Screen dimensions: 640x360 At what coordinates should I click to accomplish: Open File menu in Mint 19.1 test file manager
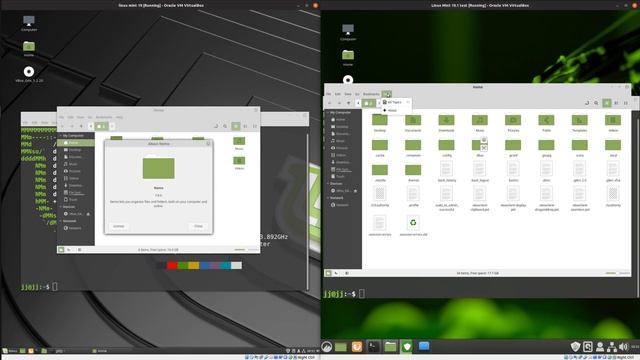point(329,94)
